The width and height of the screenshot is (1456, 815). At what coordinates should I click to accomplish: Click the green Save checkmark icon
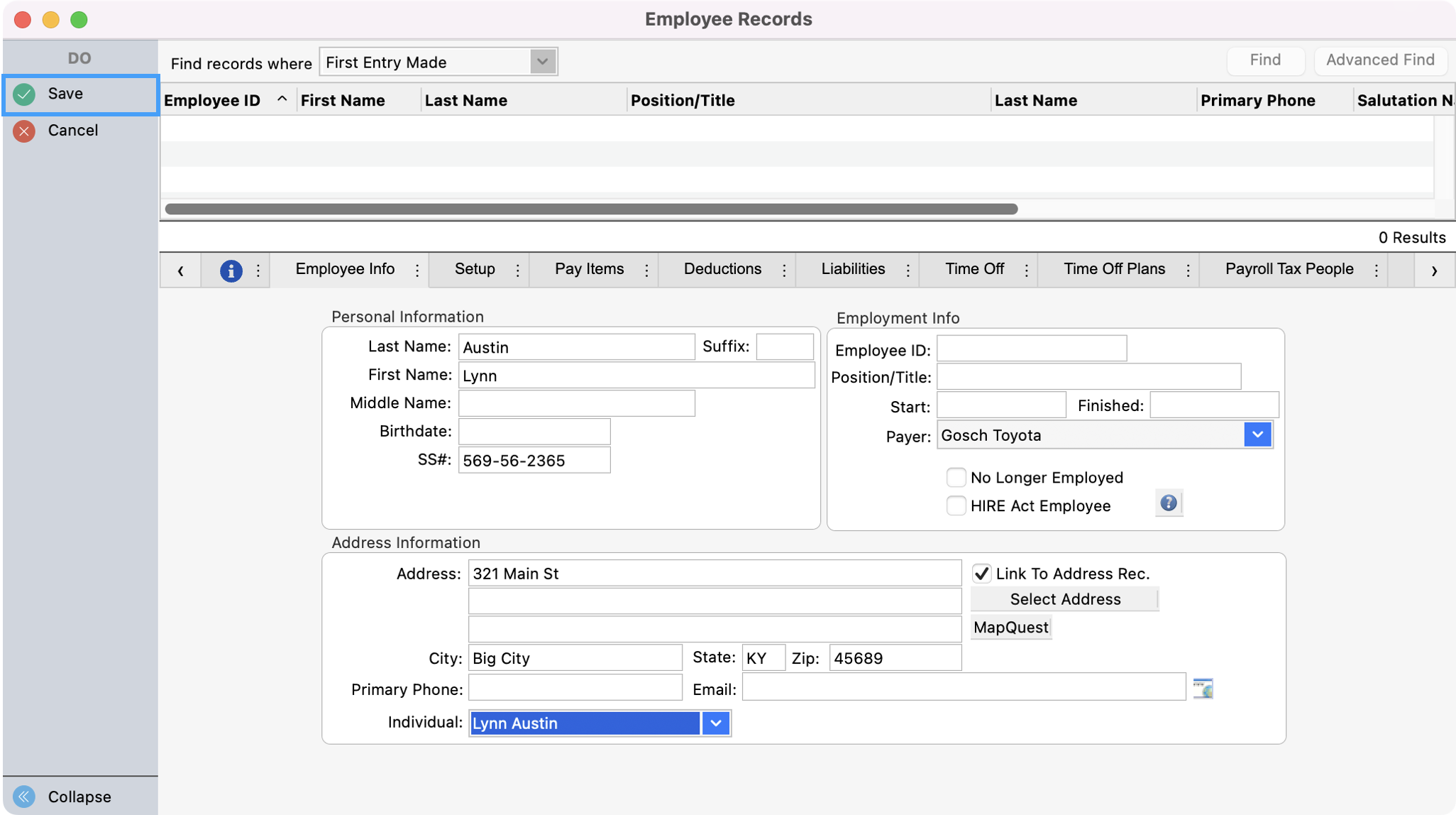[24, 94]
